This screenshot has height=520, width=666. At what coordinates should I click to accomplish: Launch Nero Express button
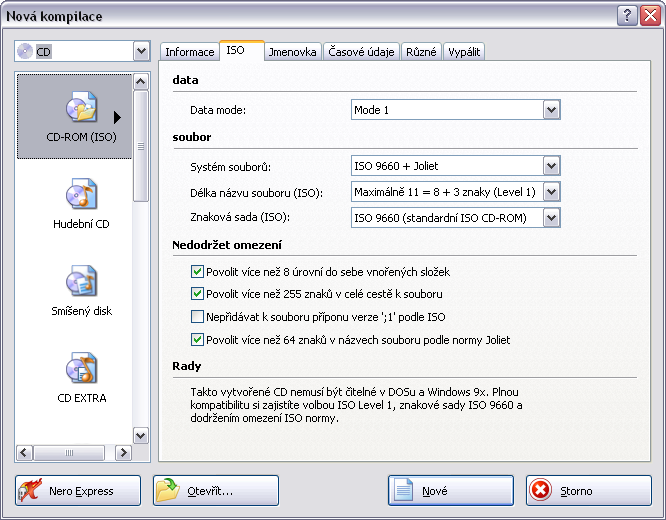tap(78, 491)
